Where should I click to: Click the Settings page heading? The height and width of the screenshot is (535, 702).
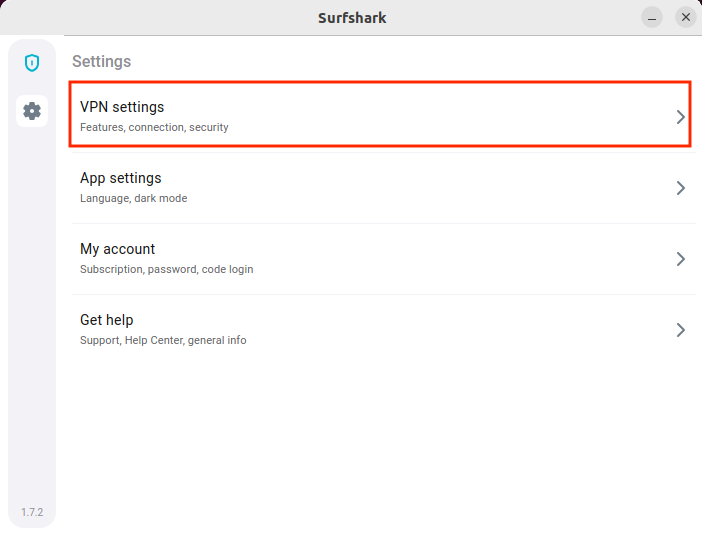point(101,62)
